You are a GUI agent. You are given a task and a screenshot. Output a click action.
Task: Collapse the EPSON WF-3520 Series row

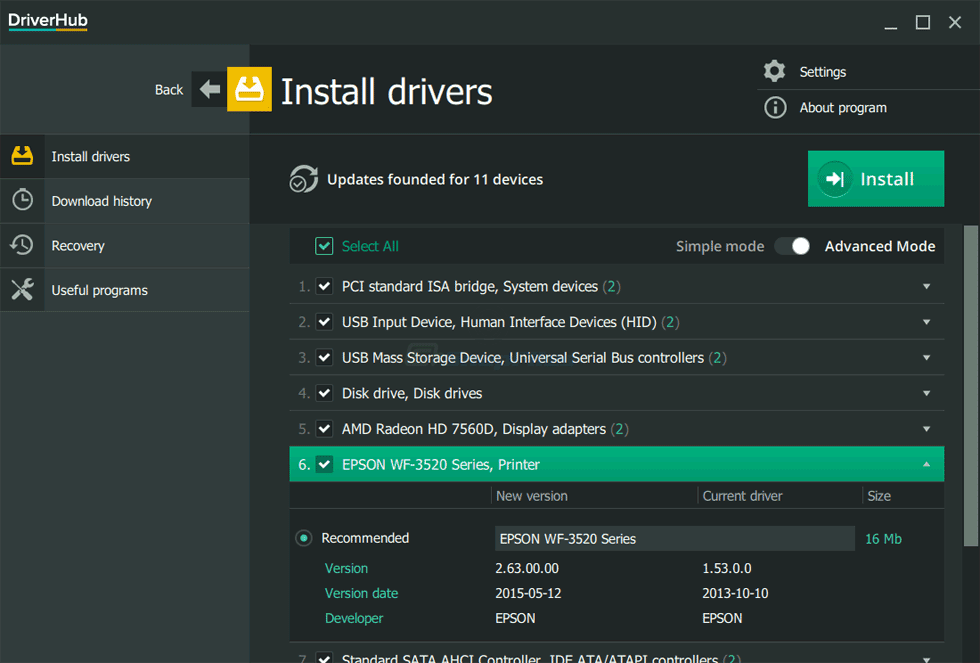926,464
